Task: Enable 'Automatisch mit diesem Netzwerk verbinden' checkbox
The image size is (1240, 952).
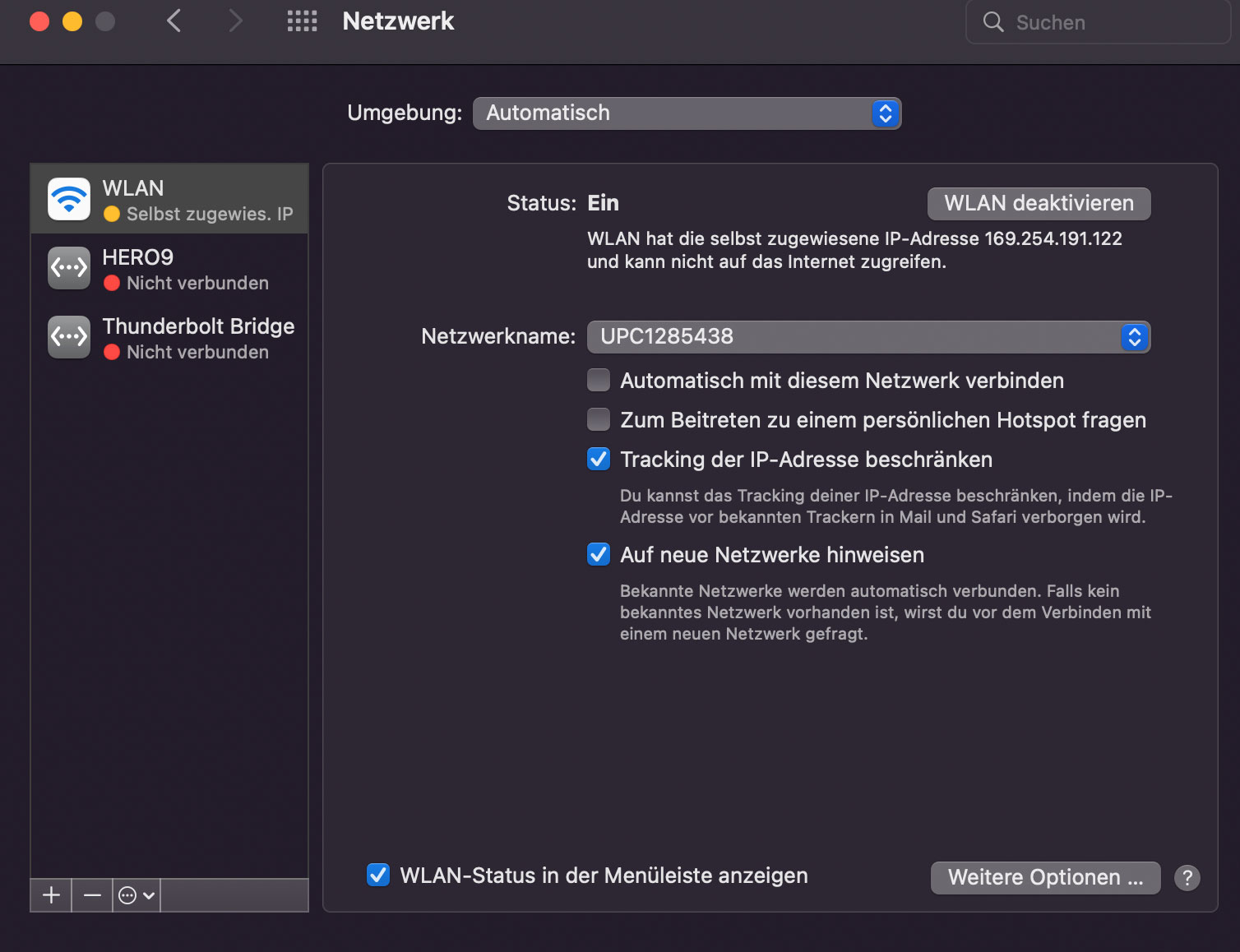Action: 599,380
